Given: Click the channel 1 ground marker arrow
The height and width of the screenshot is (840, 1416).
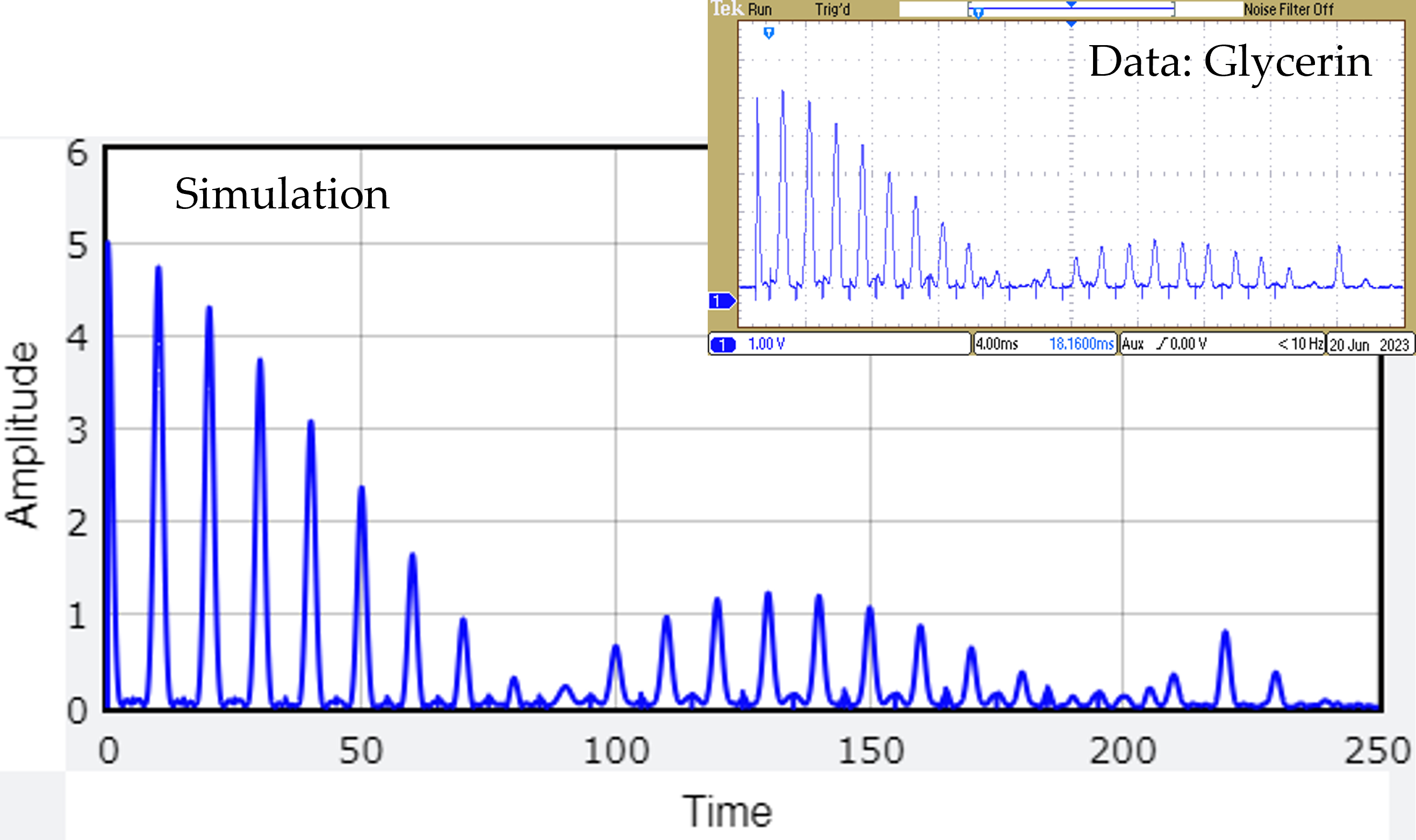Looking at the screenshot, I should (721, 301).
